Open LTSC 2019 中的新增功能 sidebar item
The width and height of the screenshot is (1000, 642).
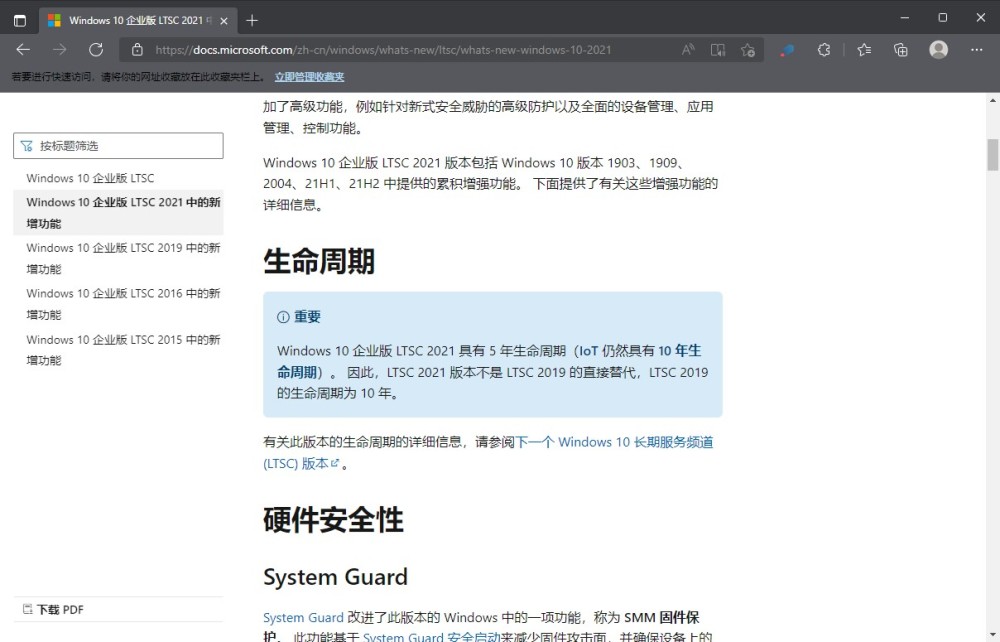[x=122, y=258]
